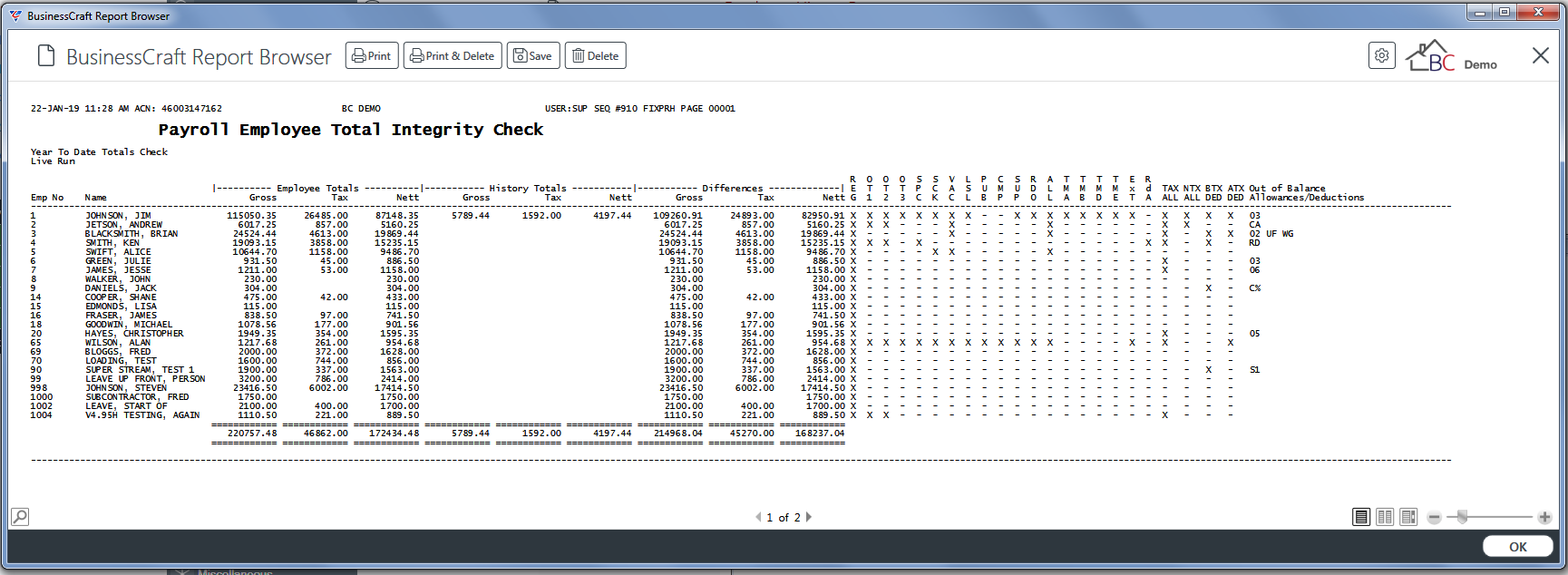The height and width of the screenshot is (575, 1568).
Task: Select employee name 'BLACKSMITH, BRIAN'
Action: [131, 234]
